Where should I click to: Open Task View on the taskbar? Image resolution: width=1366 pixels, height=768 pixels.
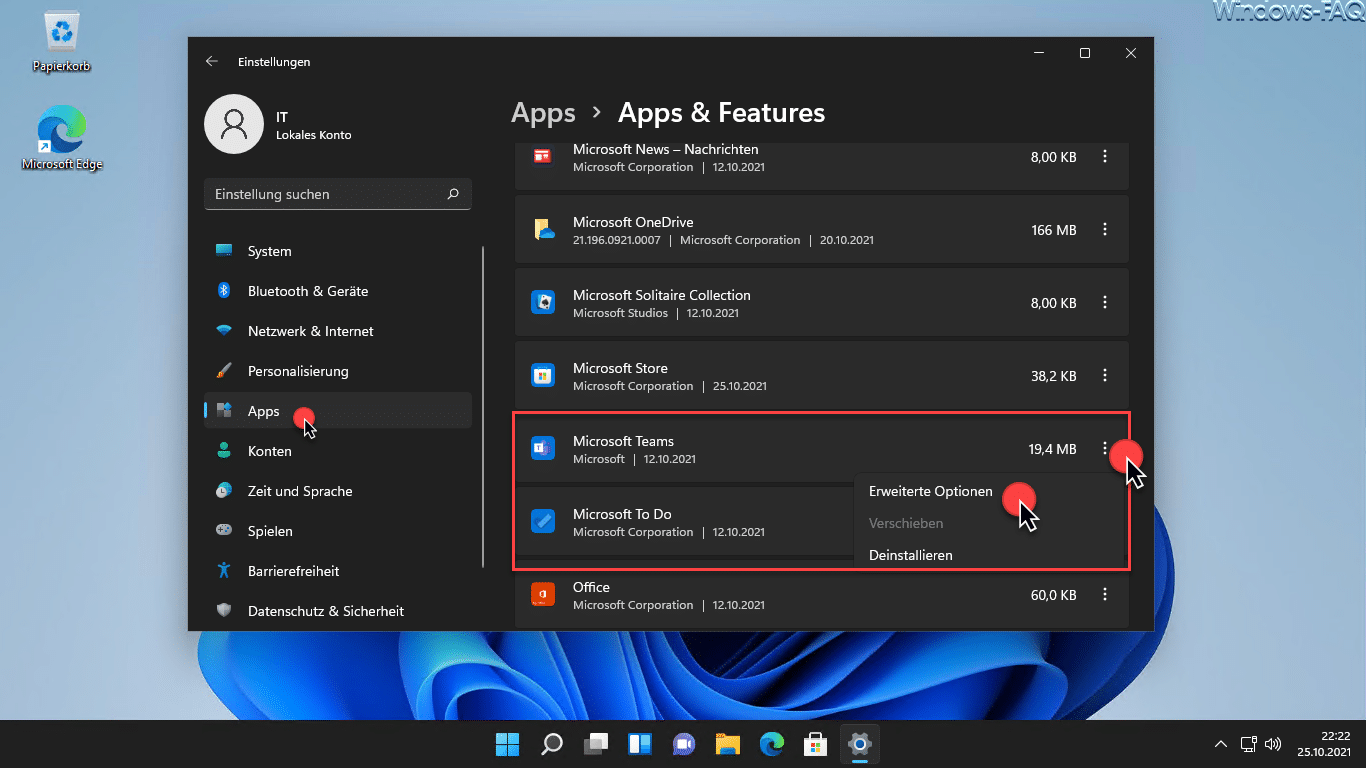tap(596, 744)
